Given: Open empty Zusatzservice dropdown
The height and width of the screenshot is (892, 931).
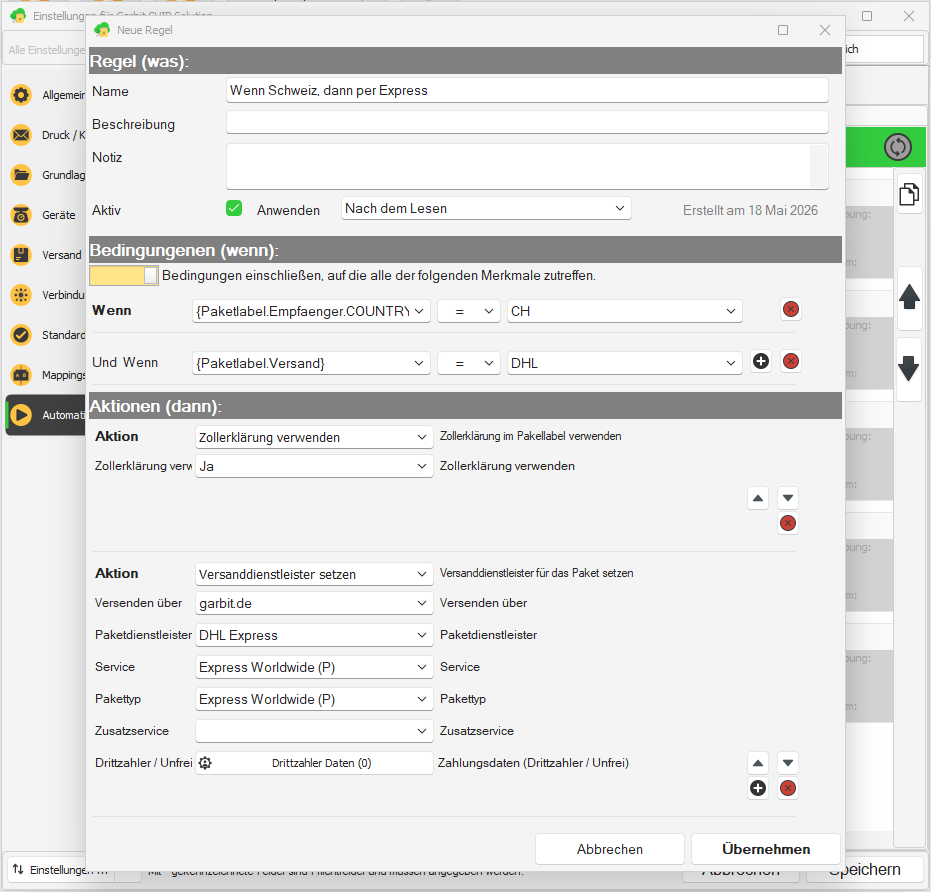Looking at the screenshot, I should 314,731.
